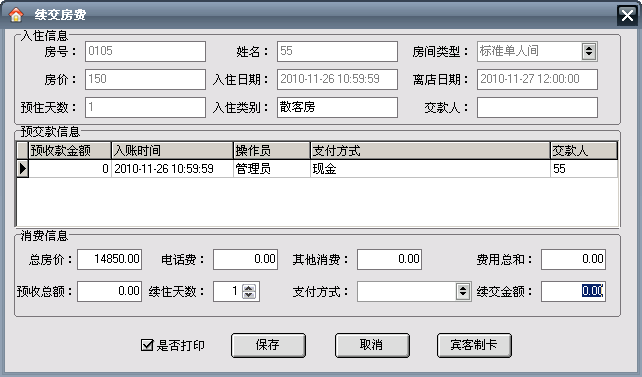
Task: Click the 其他消费 amount field
Action: tap(389, 260)
